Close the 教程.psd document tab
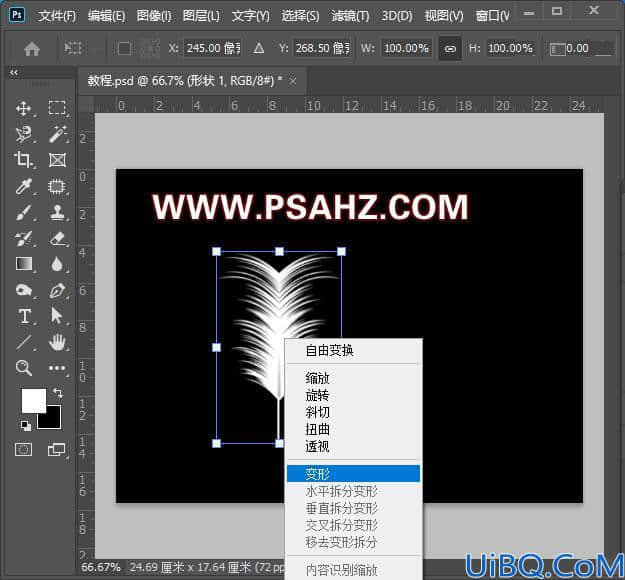The height and width of the screenshot is (580, 625). click(293, 81)
